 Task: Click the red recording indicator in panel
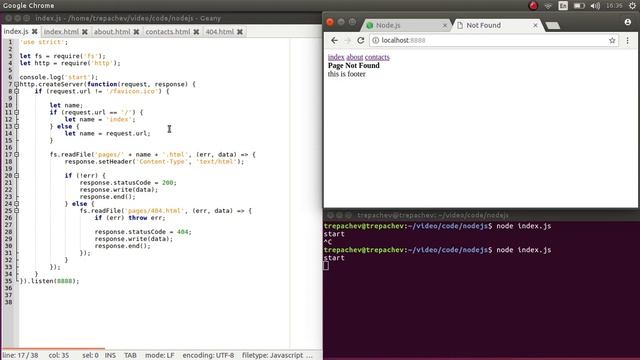pyautogui.click(x=533, y=6)
